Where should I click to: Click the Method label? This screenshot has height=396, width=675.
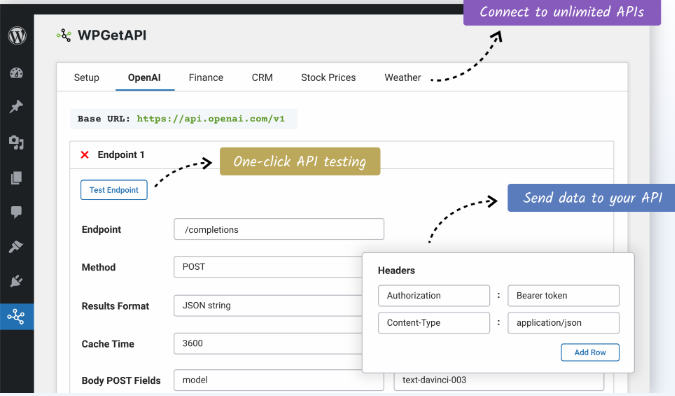(x=99, y=267)
